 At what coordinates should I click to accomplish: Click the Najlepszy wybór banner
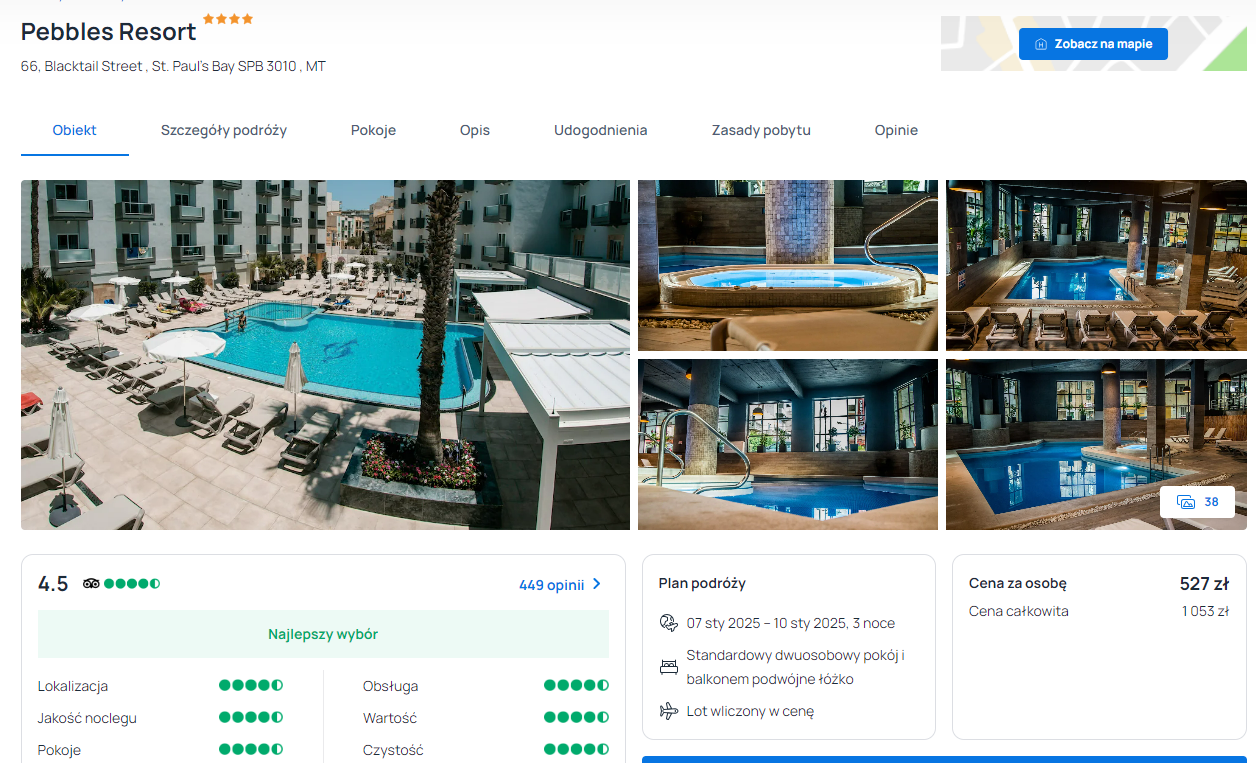323,634
